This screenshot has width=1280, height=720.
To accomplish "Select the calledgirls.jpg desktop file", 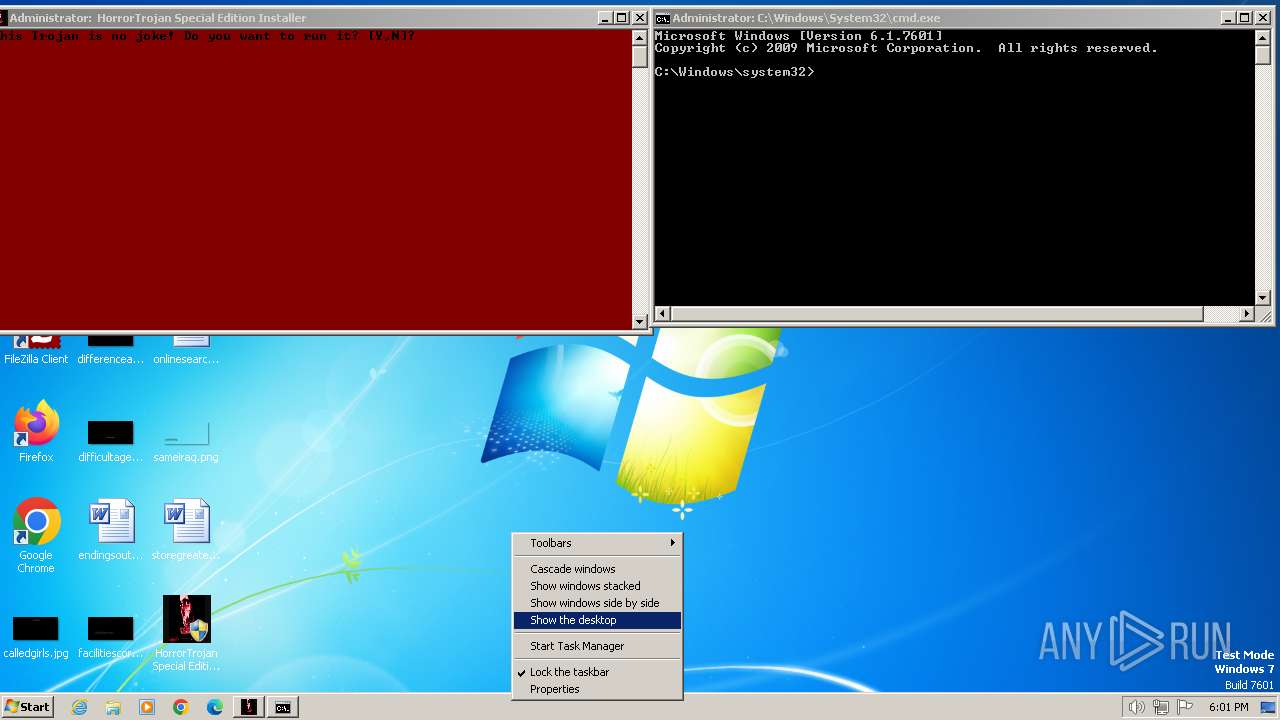I will (36, 637).
